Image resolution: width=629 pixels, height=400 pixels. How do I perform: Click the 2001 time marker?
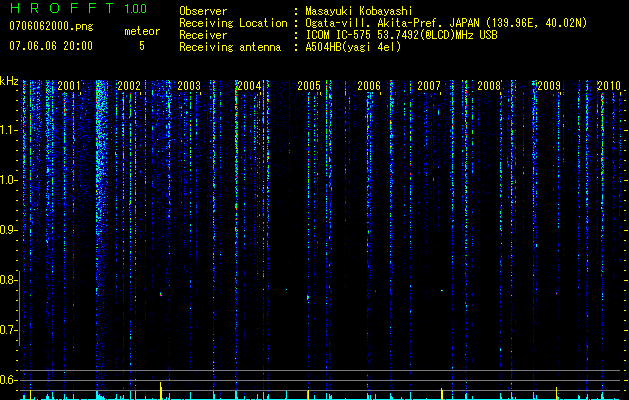click(x=69, y=85)
